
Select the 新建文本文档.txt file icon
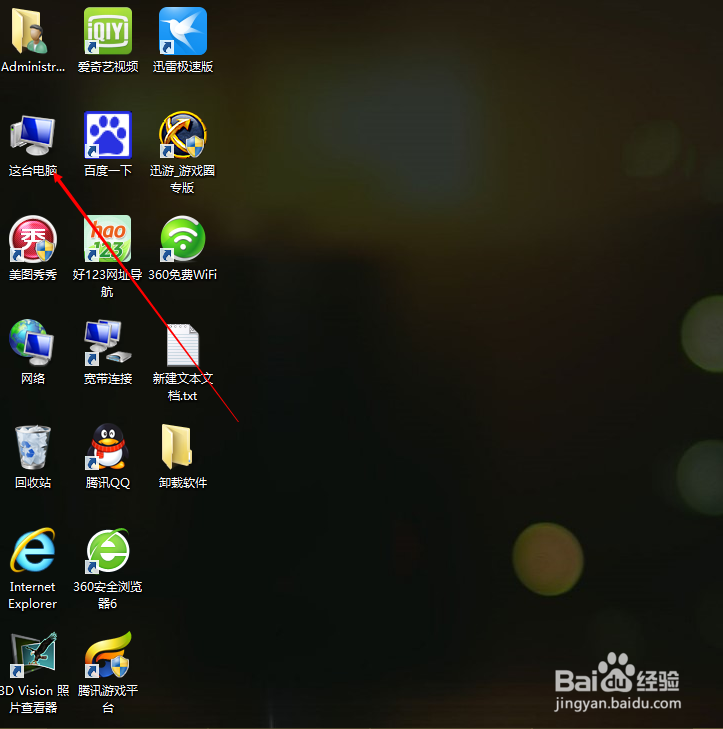(x=183, y=345)
